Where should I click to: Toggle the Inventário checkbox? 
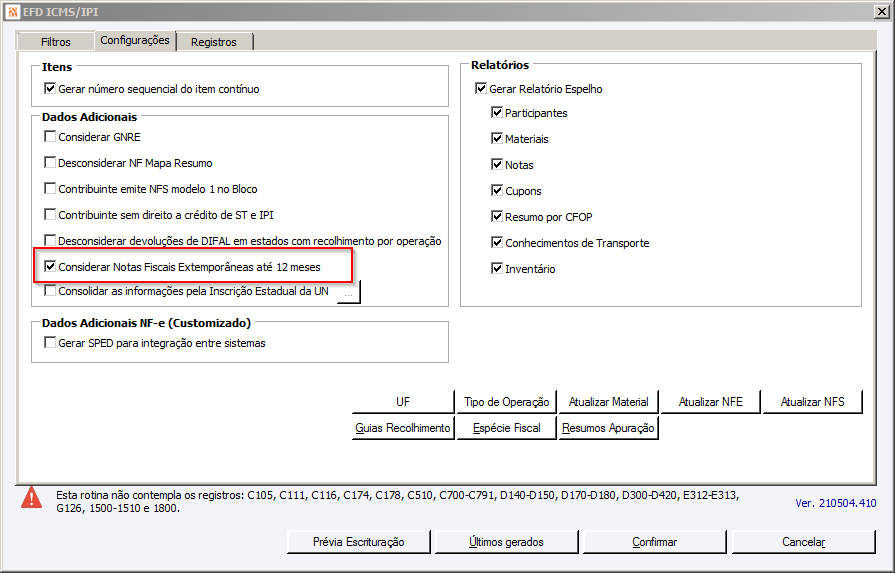coord(497,269)
